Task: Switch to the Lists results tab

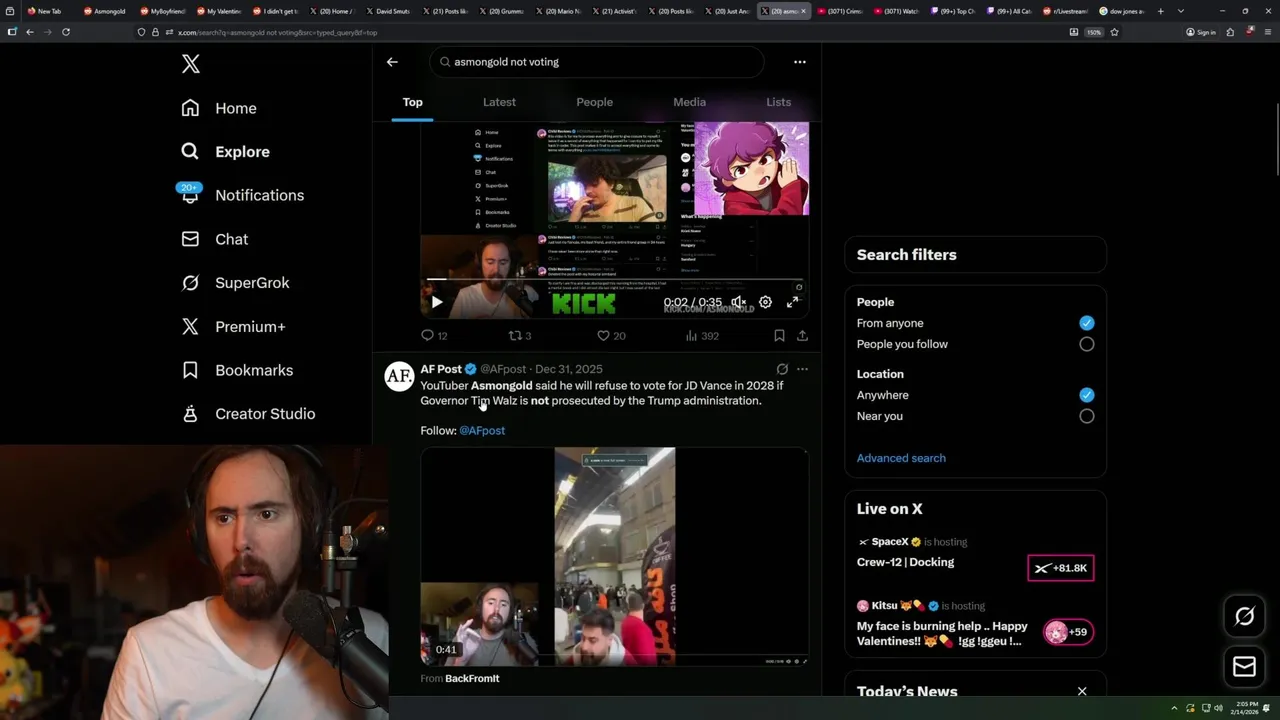Action: point(778,102)
